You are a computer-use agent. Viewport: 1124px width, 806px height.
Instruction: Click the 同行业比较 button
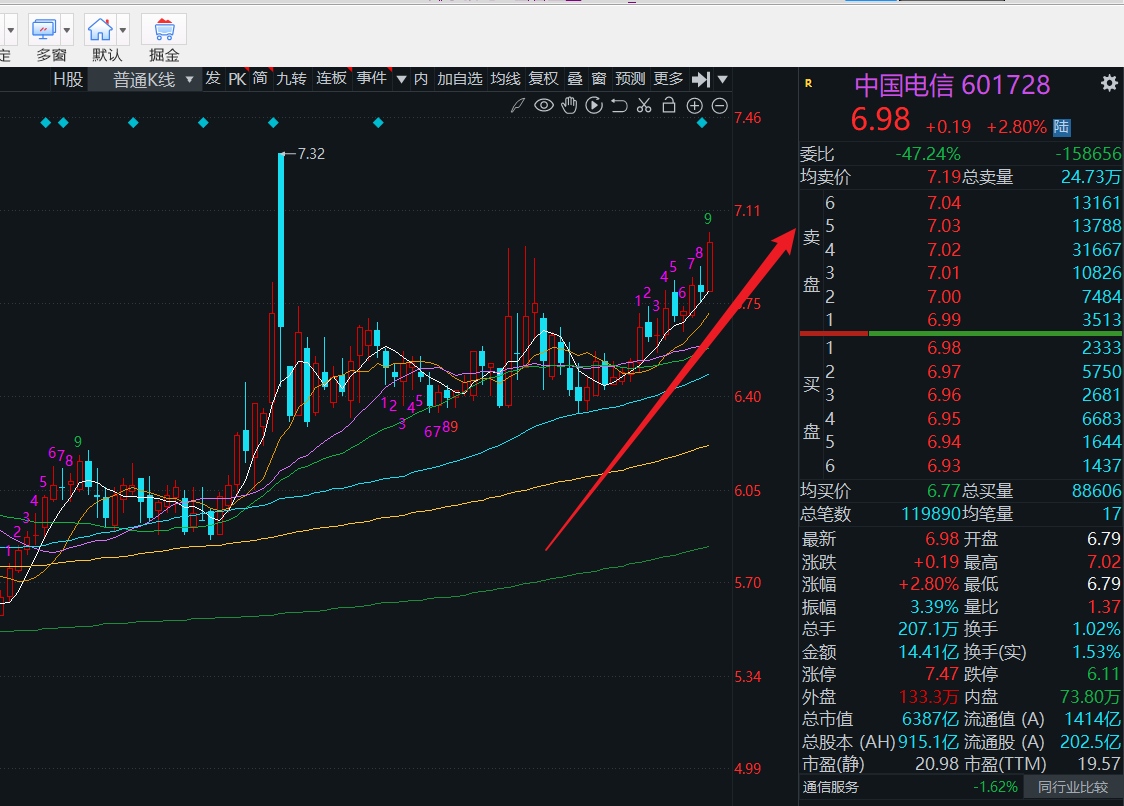[1073, 787]
